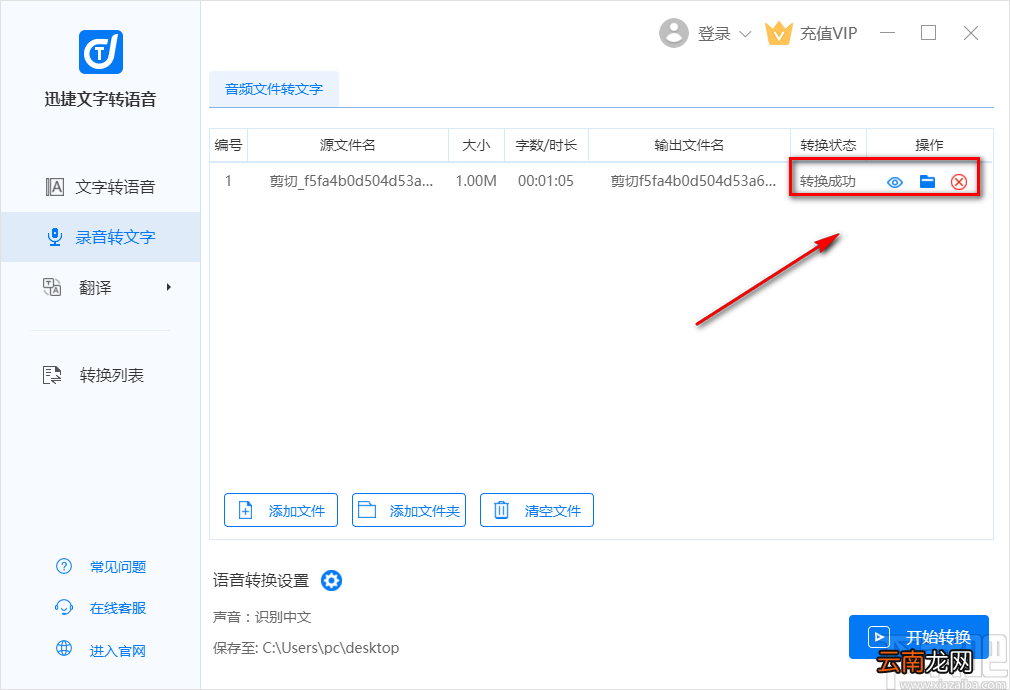Click the 1.00M size cell
Screen dimensions: 1010x690
tap(476, 181)
